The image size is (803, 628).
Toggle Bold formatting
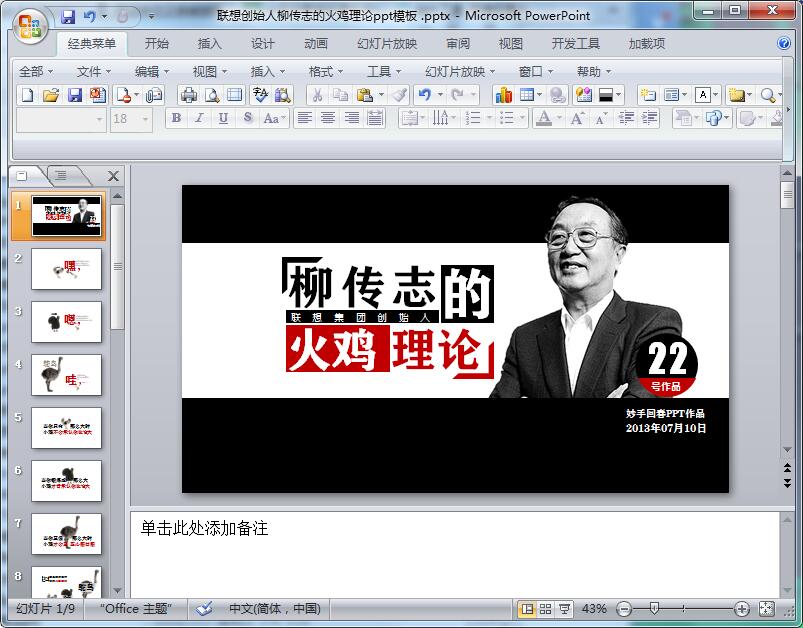tap(176, 118)
